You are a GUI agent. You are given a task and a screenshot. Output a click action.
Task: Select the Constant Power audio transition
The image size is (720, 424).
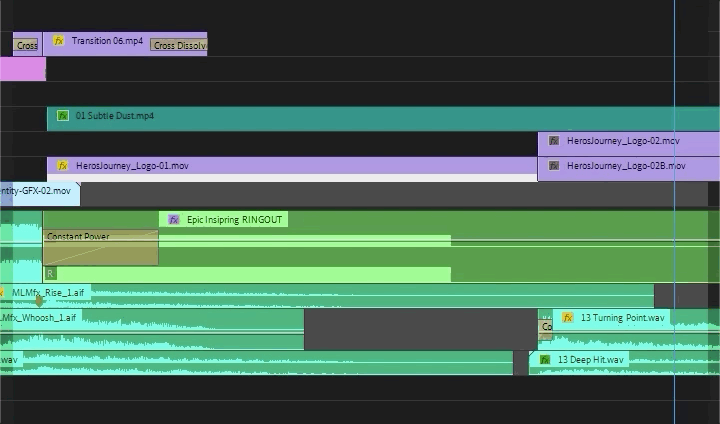[x=101, y=247]
